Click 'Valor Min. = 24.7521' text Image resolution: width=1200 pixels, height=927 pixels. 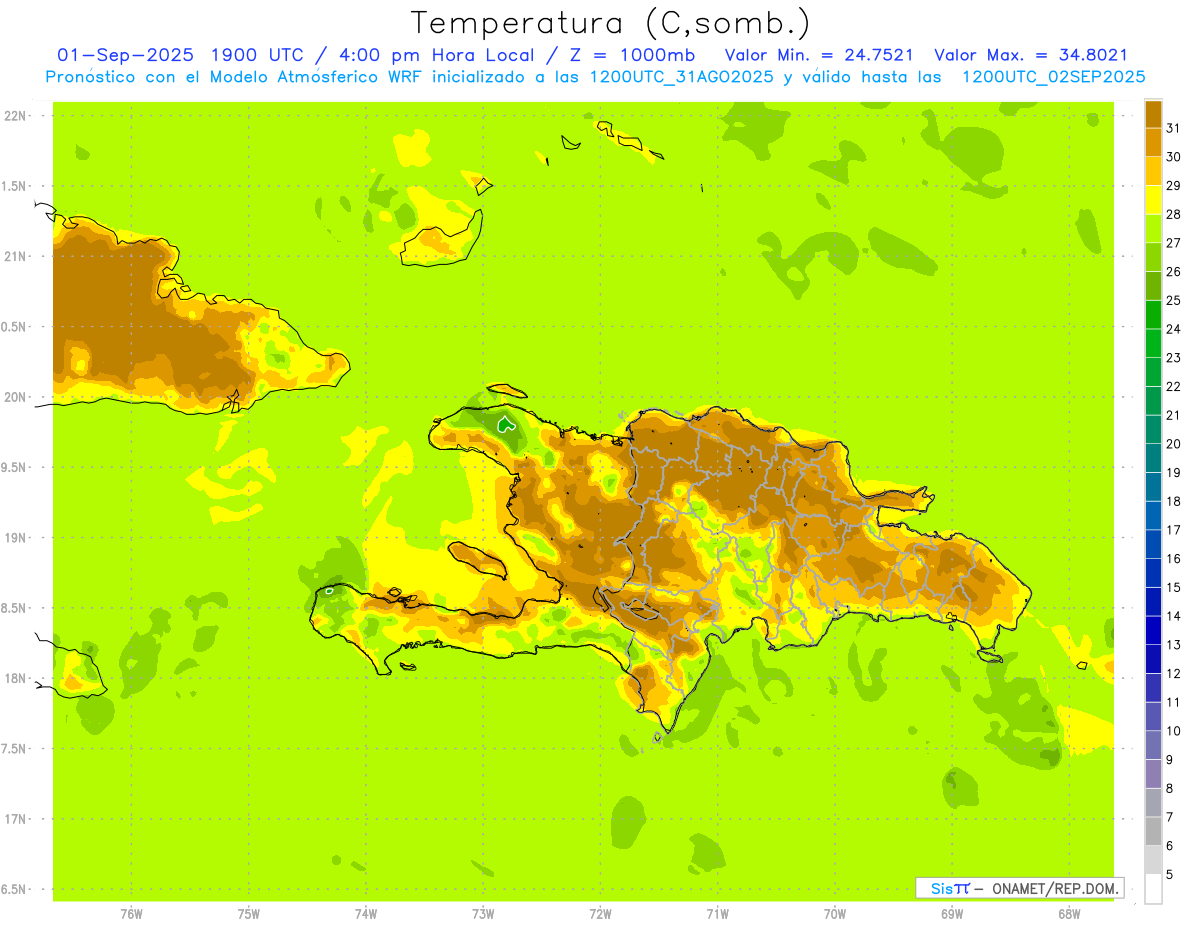[x=818, y=55]
